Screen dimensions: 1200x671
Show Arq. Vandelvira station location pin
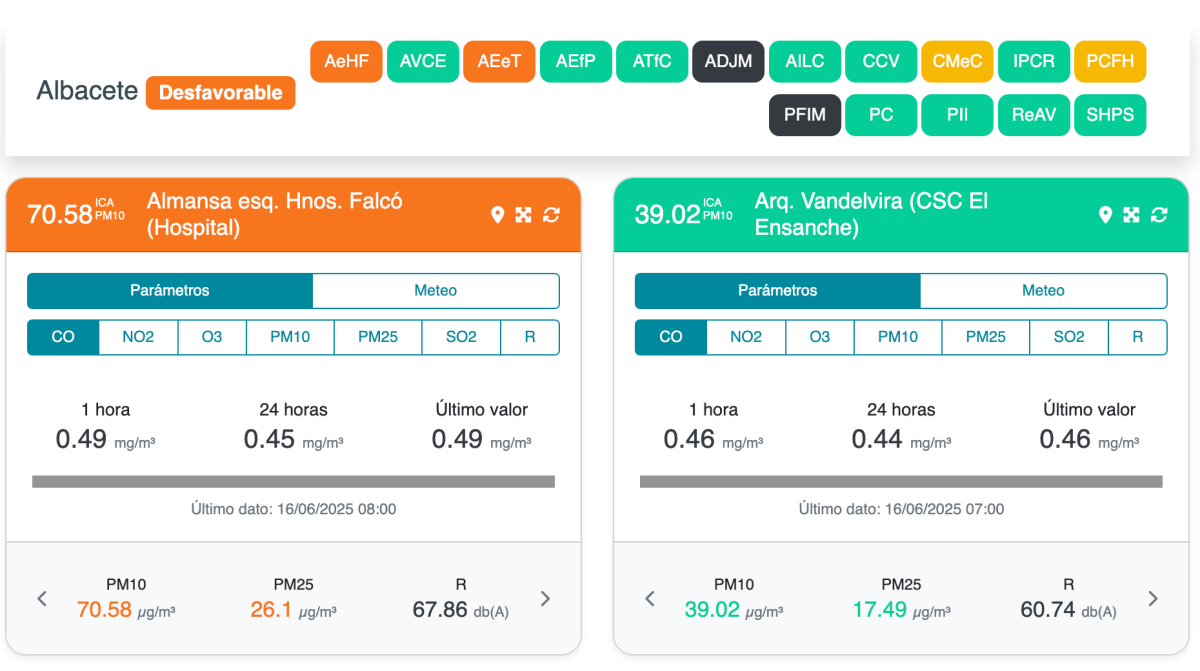[1105, 215]
